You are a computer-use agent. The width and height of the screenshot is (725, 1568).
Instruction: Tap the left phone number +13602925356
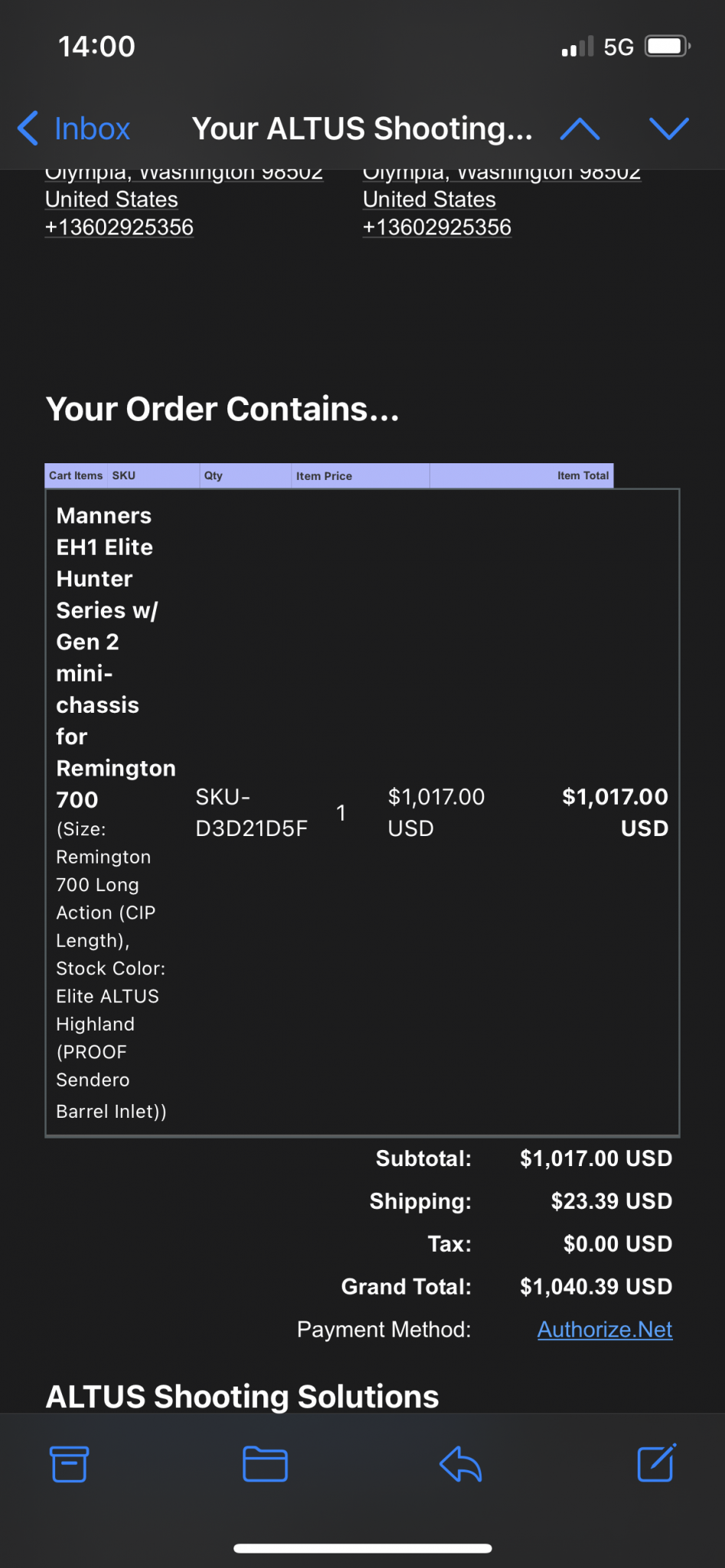point(119,227)
